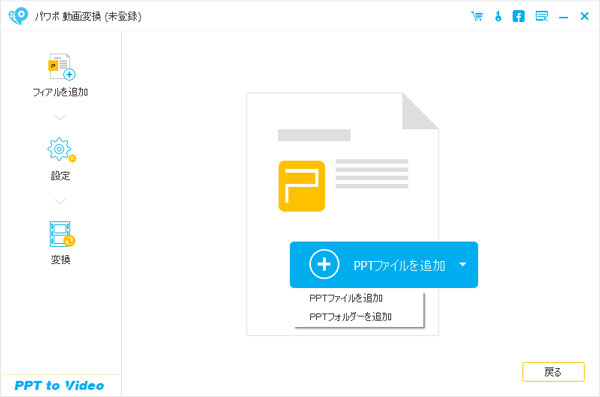Open the register key icon
The width and height of the screenshot is (600, 397).
point(498,16)
